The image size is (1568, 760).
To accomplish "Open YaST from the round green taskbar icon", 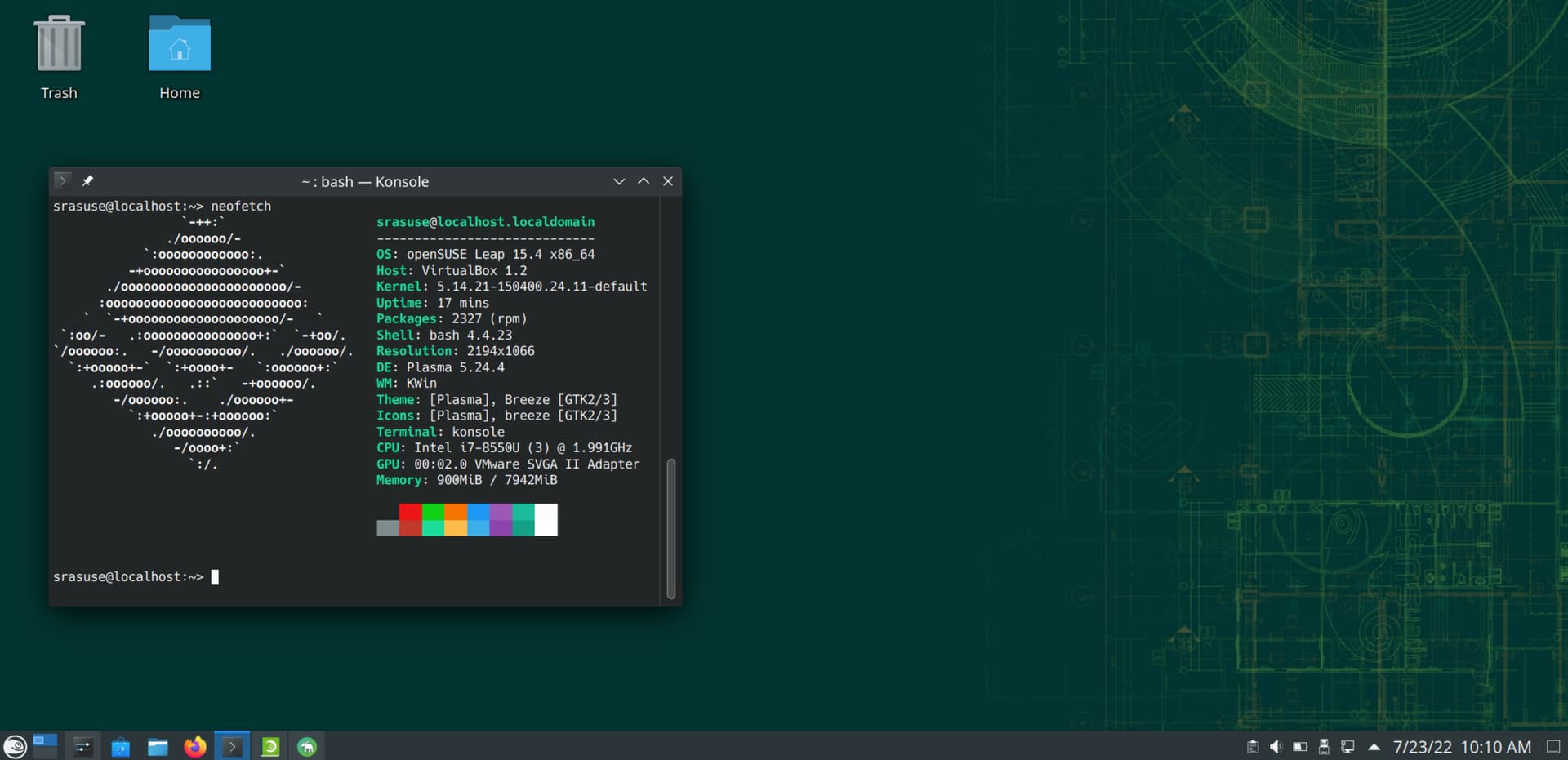I will 307,746.
